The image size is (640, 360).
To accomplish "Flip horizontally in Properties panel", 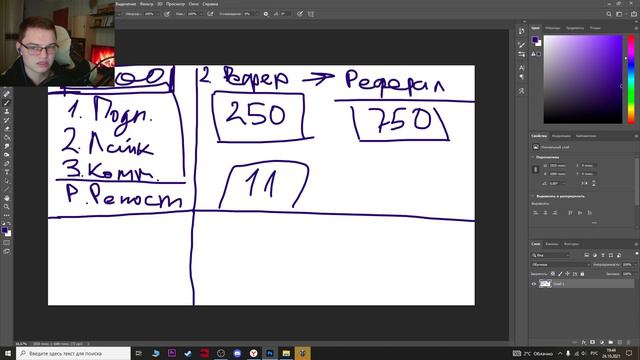I will click(x=585, y=183).
